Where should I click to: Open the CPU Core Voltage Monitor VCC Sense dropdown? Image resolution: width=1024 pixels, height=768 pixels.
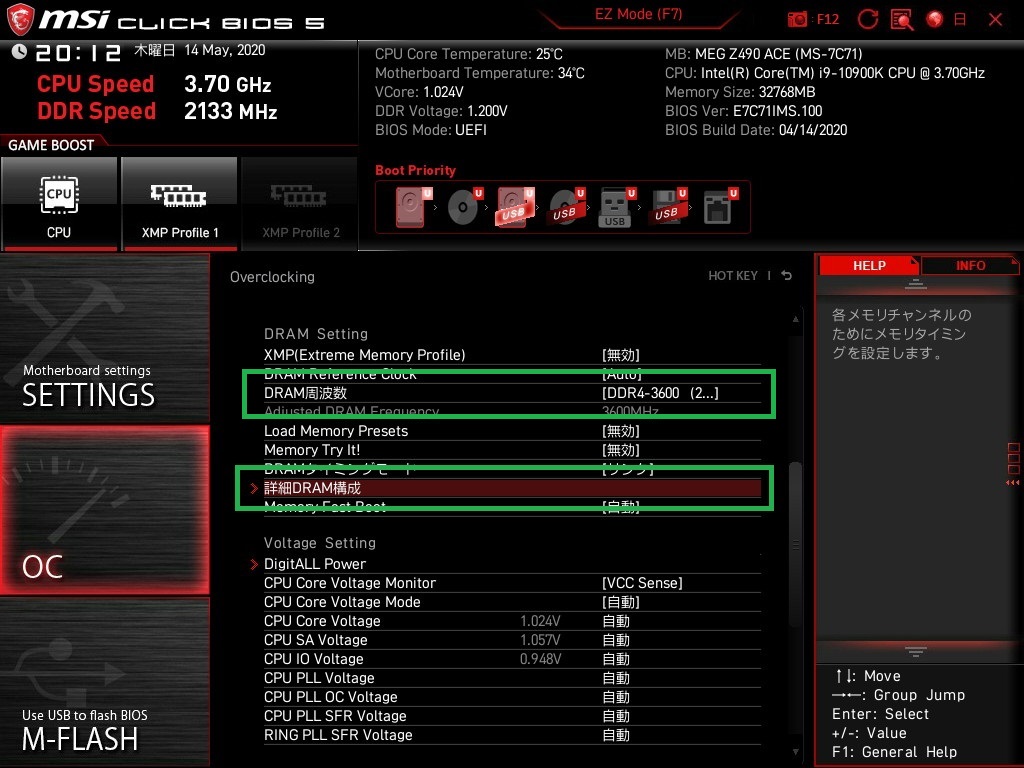click(642, 583)
